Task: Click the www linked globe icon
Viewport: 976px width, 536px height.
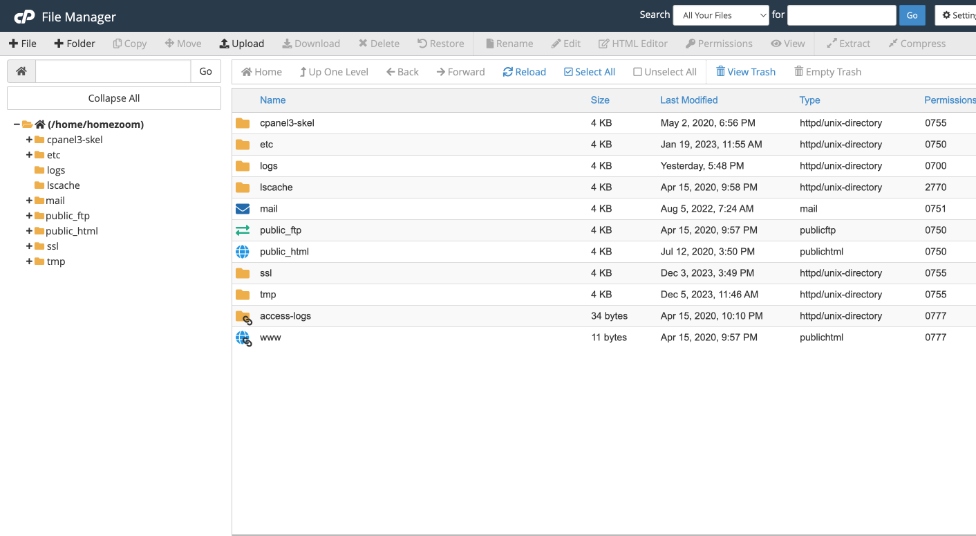Action: [x=243, y=338]
